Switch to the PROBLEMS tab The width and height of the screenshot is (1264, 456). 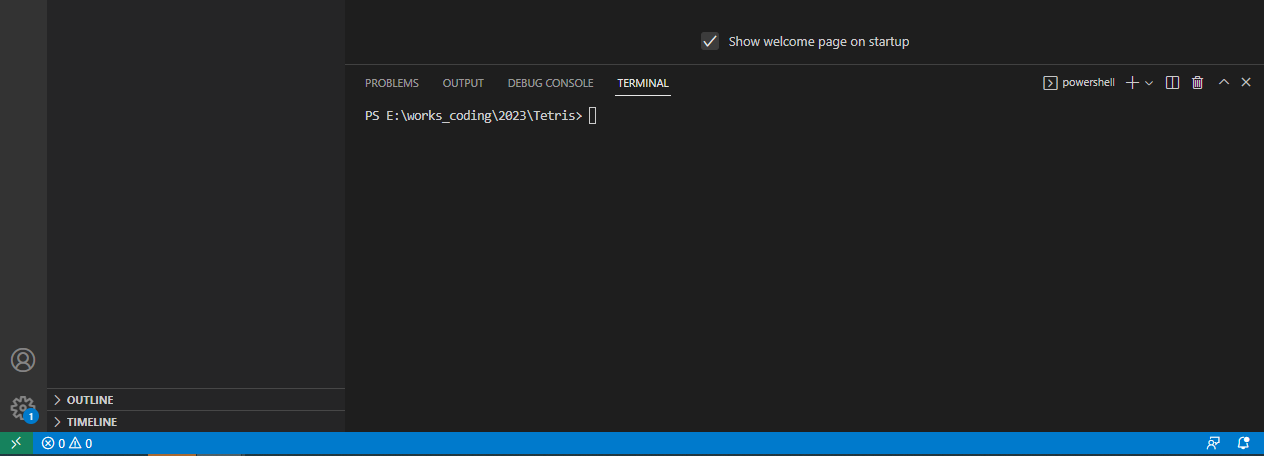point(392,83)
